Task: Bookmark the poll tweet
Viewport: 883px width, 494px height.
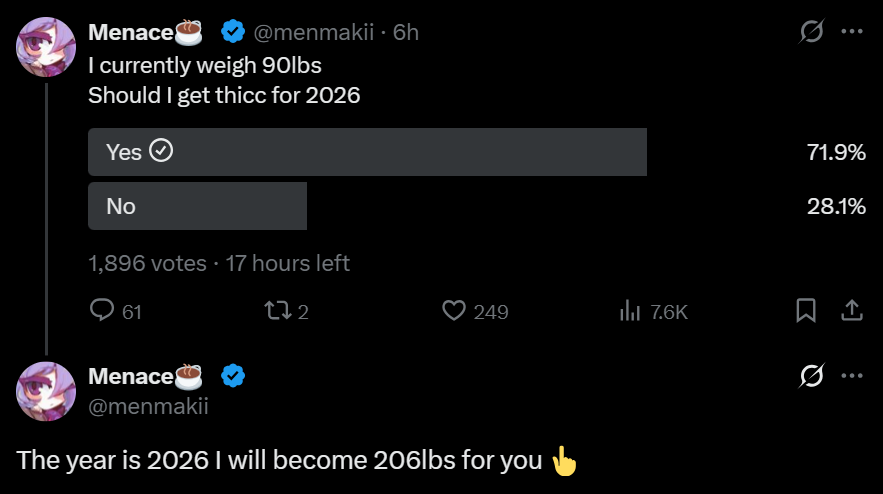Action: pos(805,311)
